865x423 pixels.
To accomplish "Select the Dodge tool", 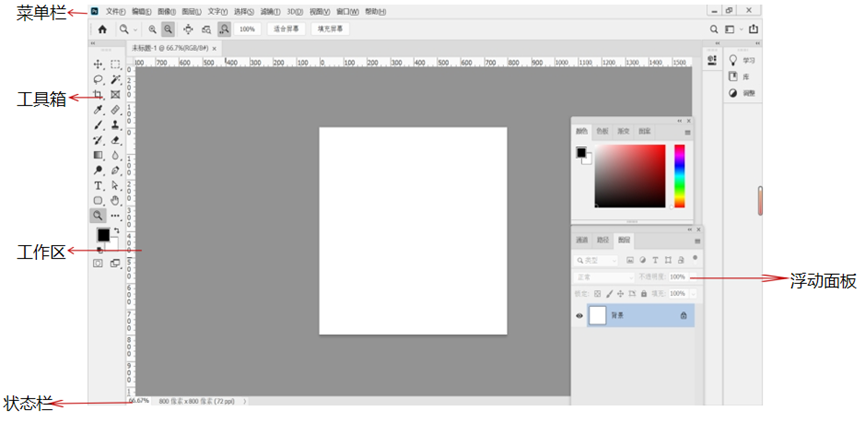I will pos(98,170).
